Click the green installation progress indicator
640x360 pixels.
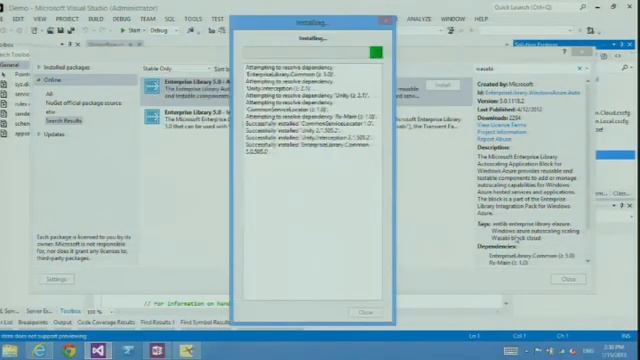(x=376, y=52)
